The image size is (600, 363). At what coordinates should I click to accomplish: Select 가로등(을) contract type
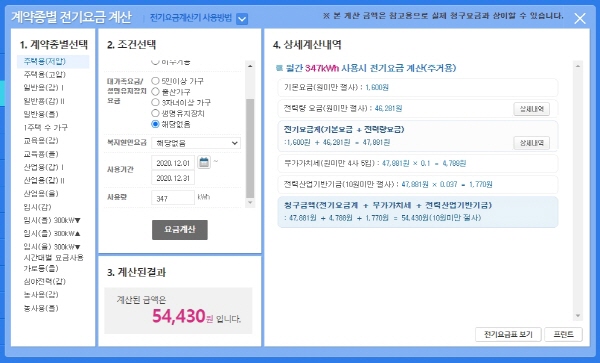pos(41,268)
